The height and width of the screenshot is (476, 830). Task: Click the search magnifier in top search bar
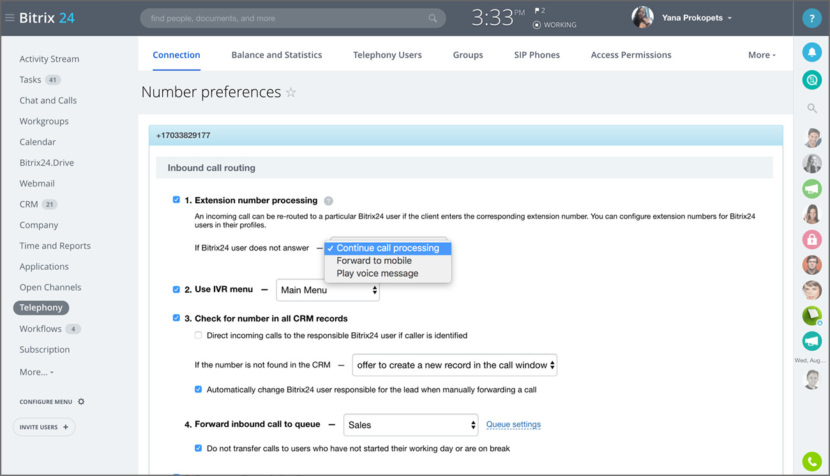pyautogui.click(x=432, y=18)
